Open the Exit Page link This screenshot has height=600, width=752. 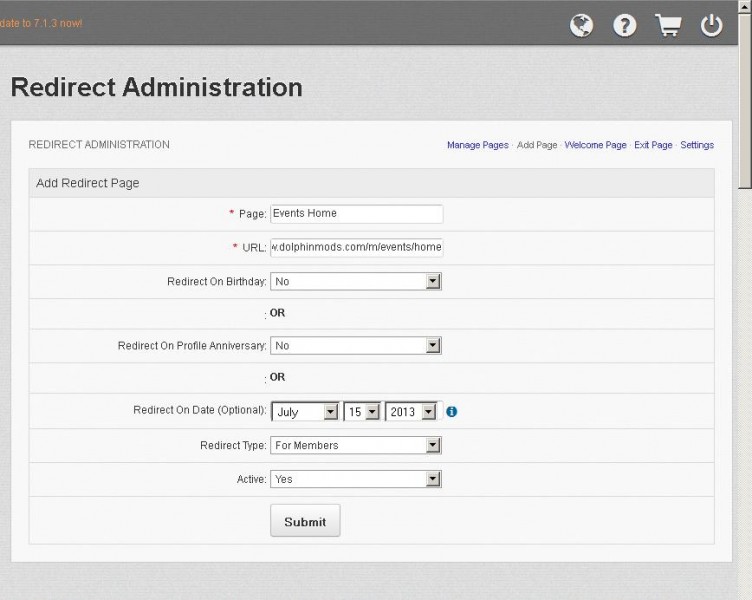click(x=653, y=145)
